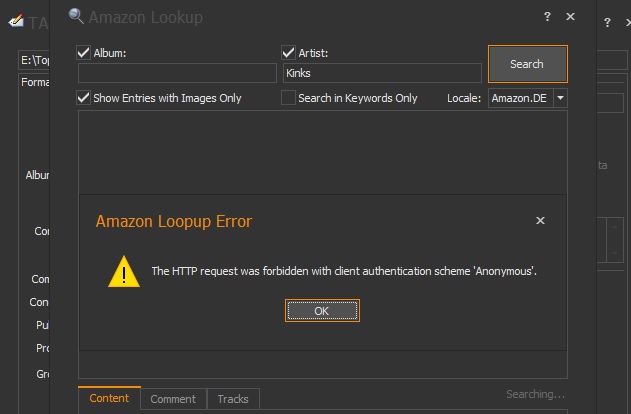Enable Search in Keywords Only
This screenshot has height=414, width=631.
(x=289, y=98)
